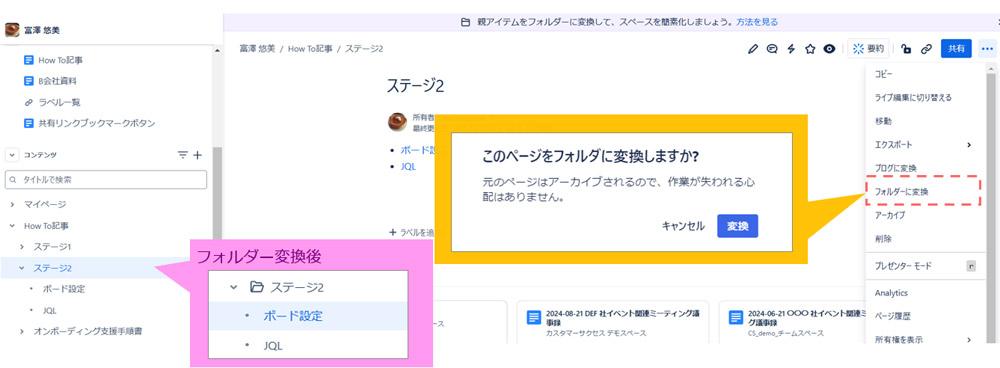
Task: Open 富澤 悠美 space header in sidebar
Action: coord(33,30)
